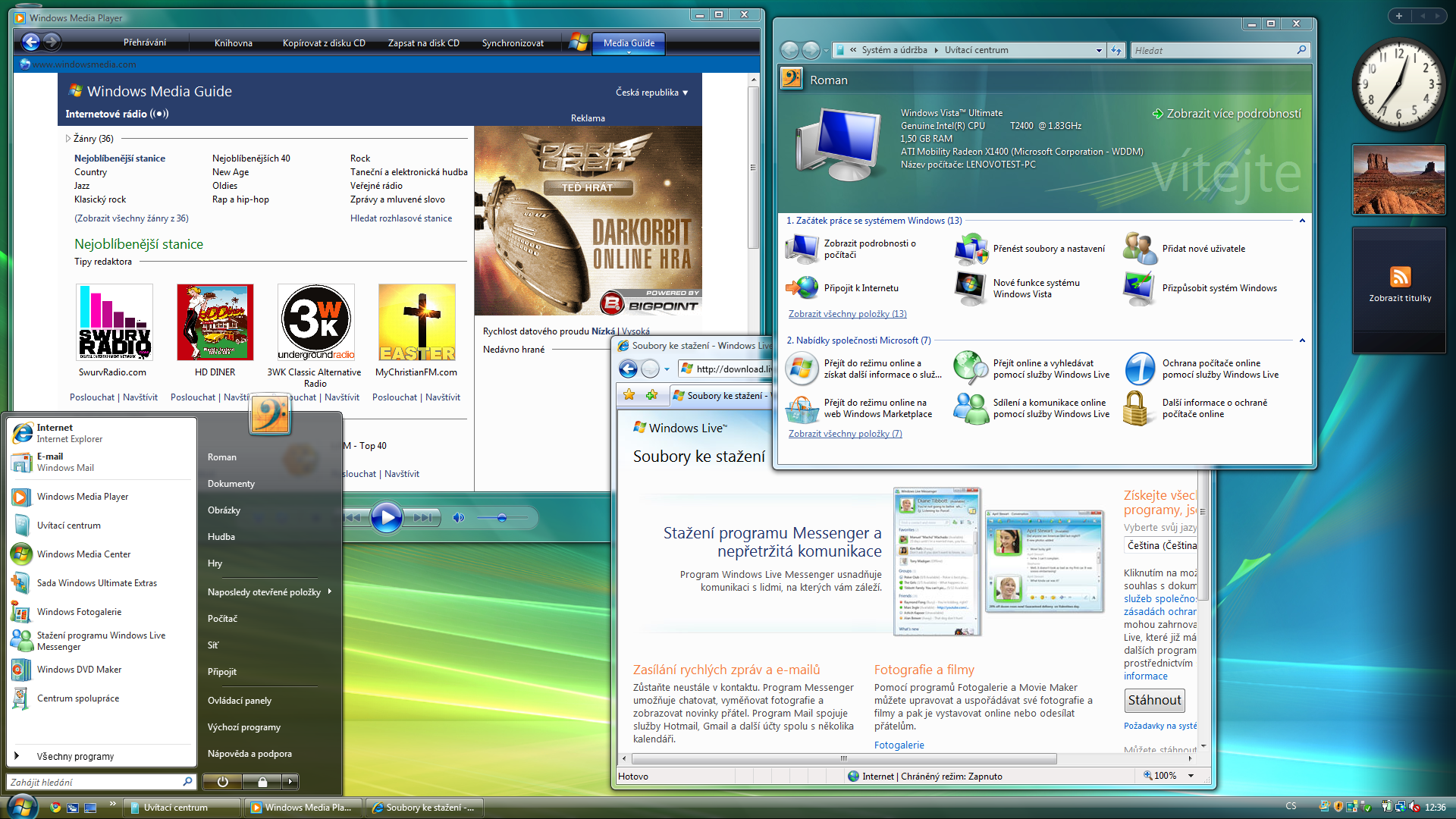
Task: Switch to Knihovna tab in Media Player
Action: click(x=233, y=43)
